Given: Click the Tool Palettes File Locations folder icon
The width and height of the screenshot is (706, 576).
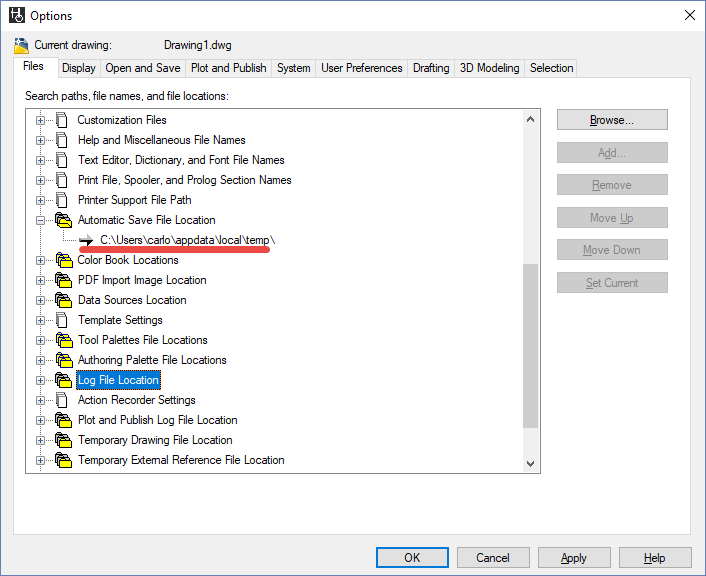Looking at the screenshot, I should [x=63, y=340].
